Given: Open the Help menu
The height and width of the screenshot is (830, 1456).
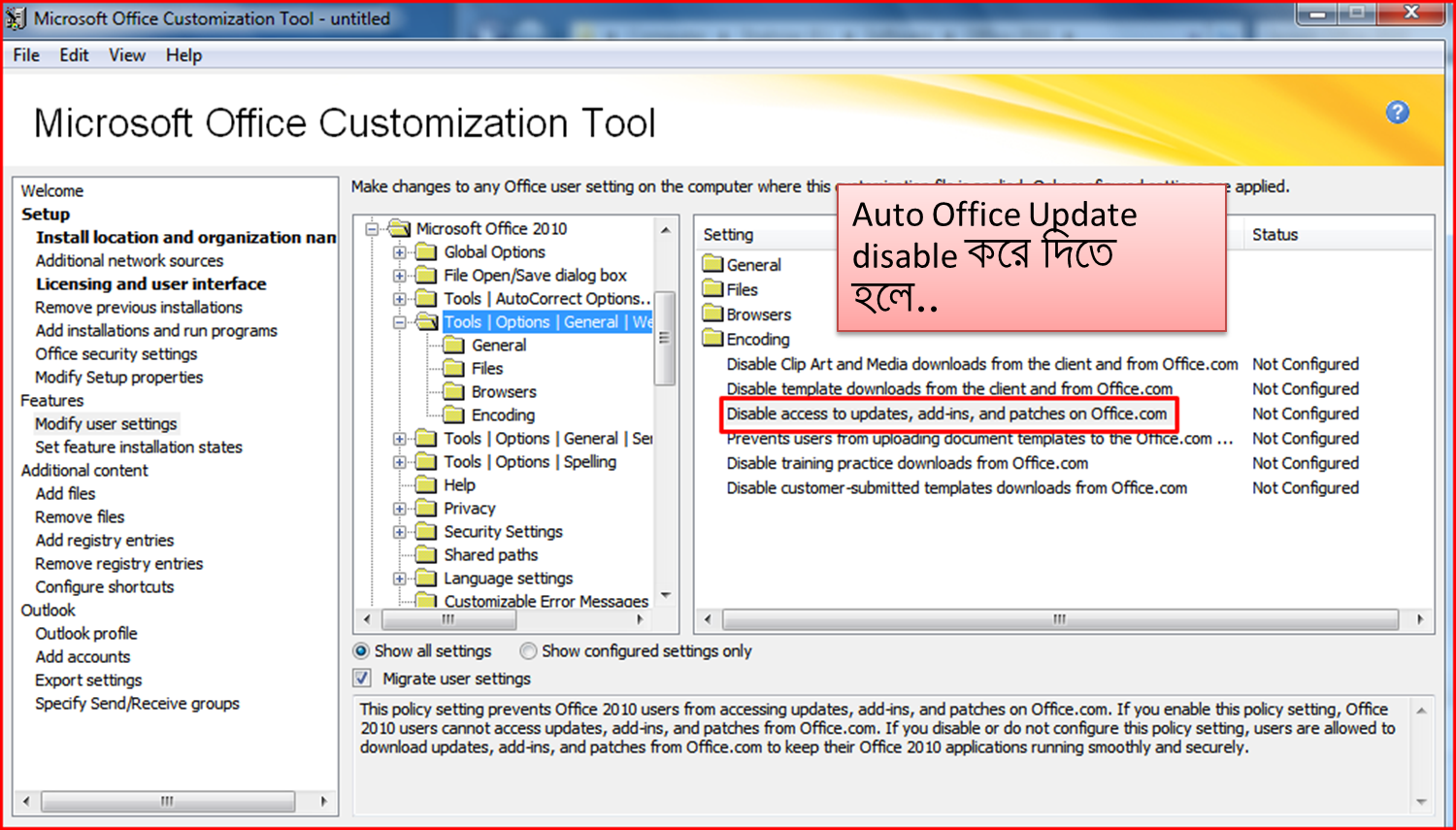Looking at the screenshot, I should (183, 55).
